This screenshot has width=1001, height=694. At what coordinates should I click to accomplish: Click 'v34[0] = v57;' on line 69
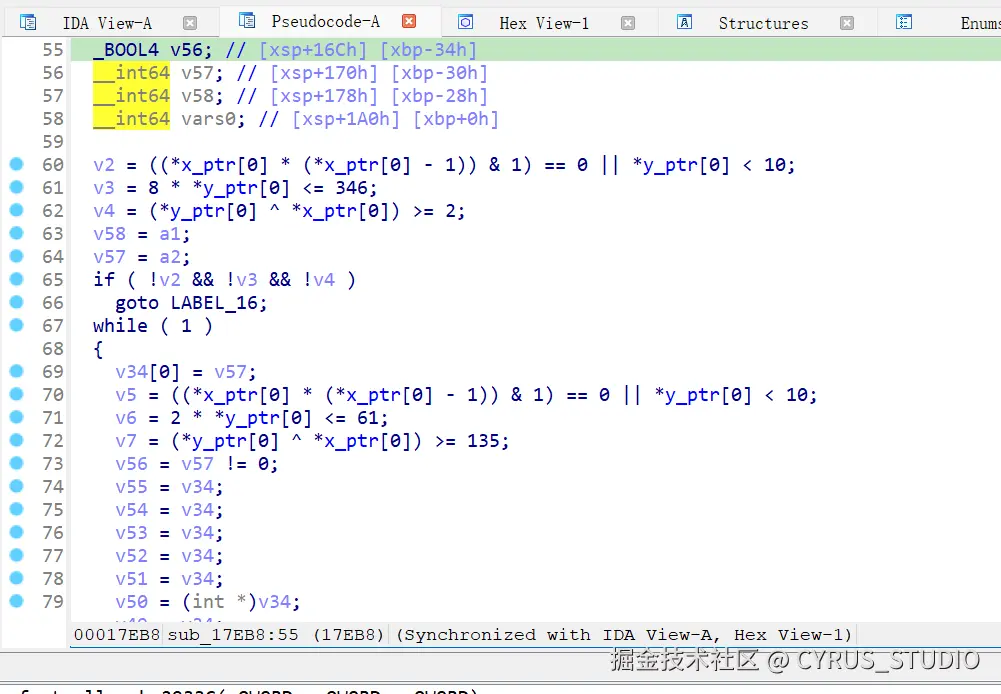[186, 372]
